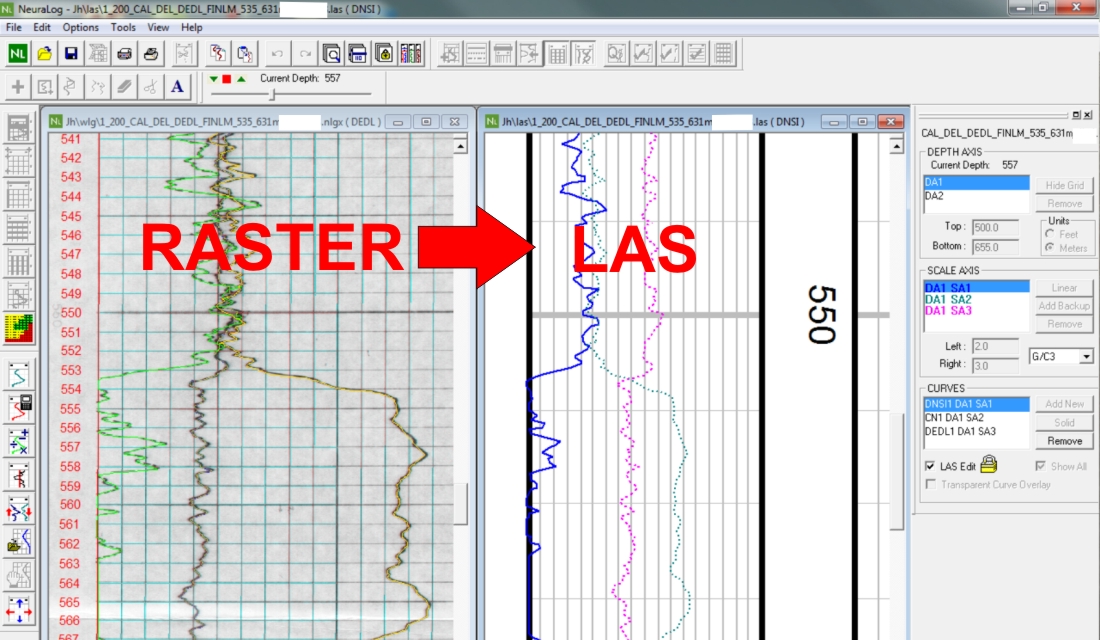Click the Q curve quality toolbar icon
Image resolution: width=1100 pixels, height=640 pixels.
pyautogui.click(x=616, y=53)
